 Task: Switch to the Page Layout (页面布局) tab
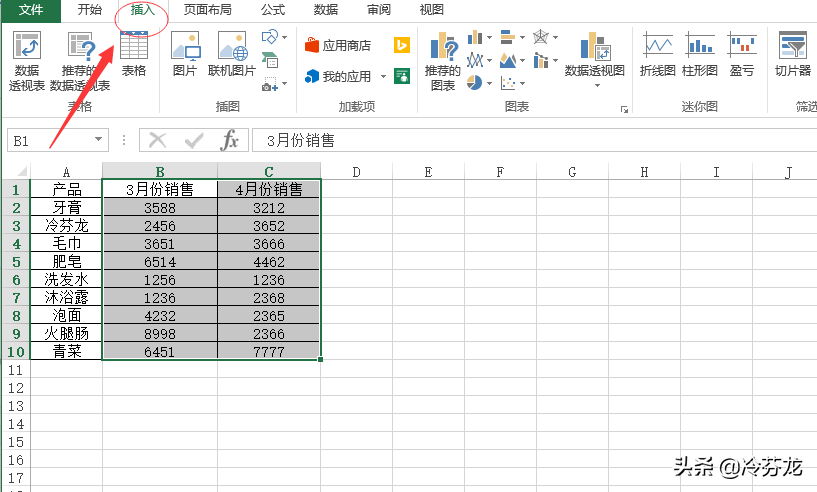pyautogui.click(x=207, y=10)
